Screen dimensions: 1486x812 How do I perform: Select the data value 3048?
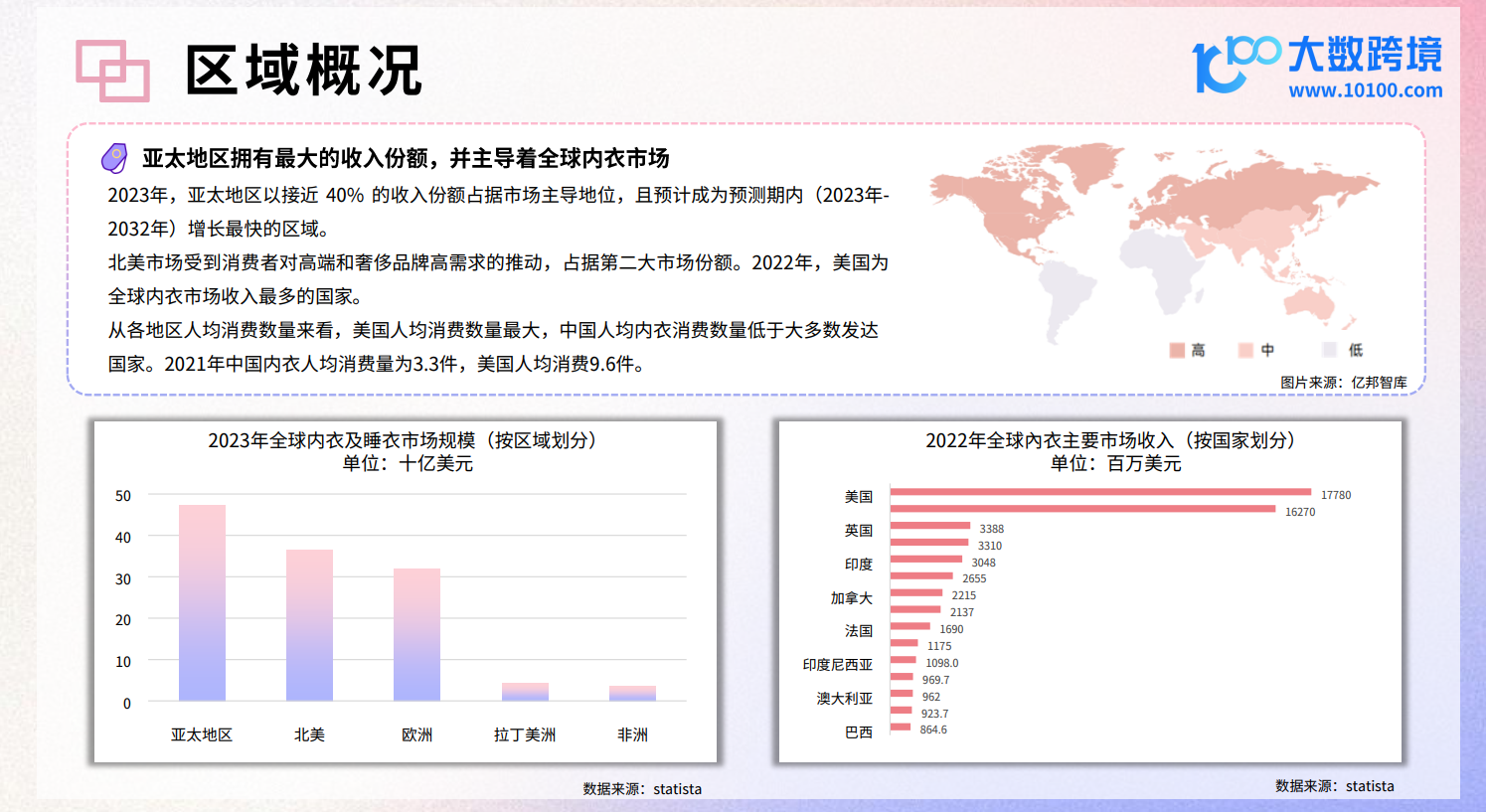[984, 563]
